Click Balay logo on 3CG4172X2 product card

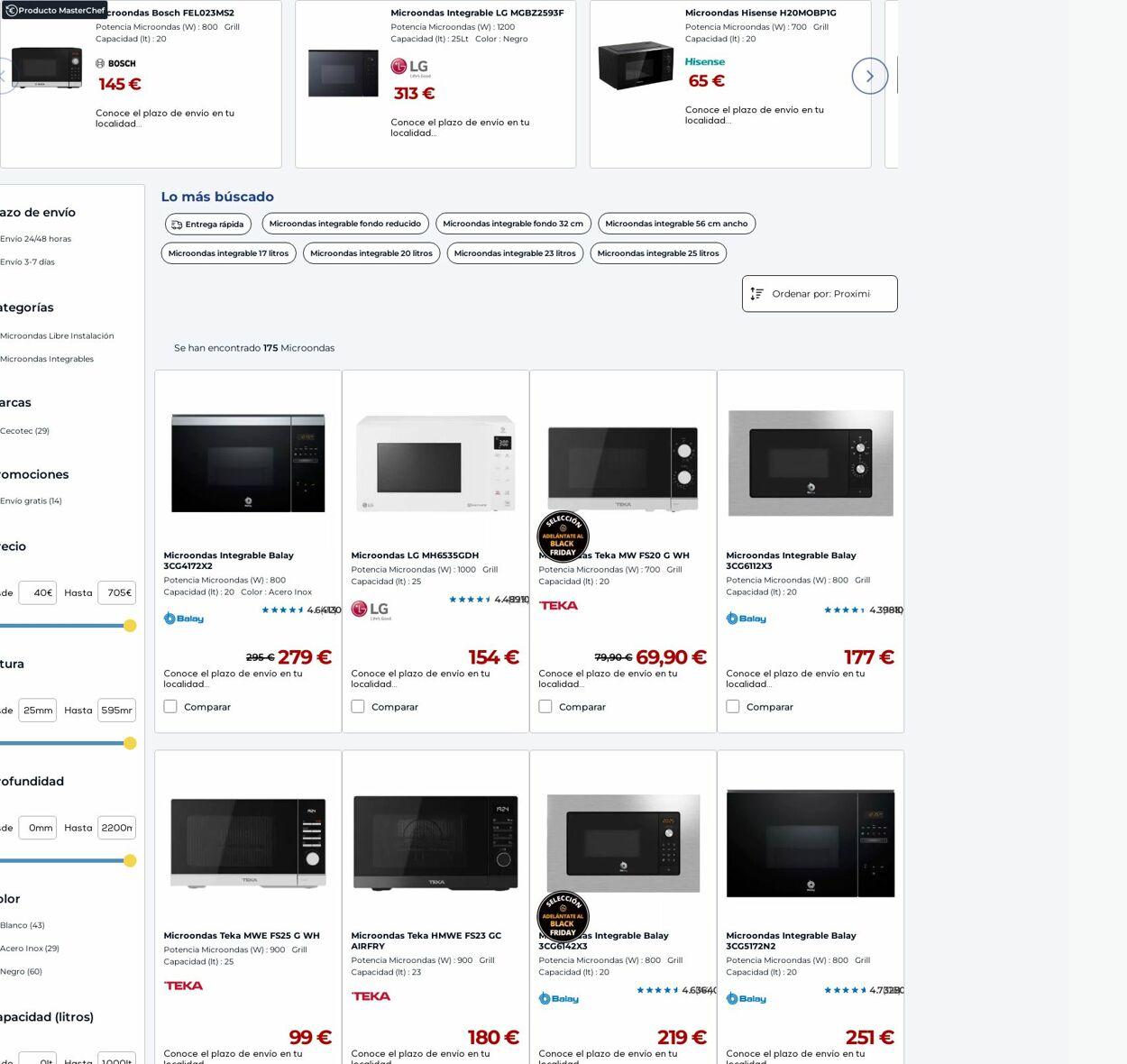click(x=184, y=619)
